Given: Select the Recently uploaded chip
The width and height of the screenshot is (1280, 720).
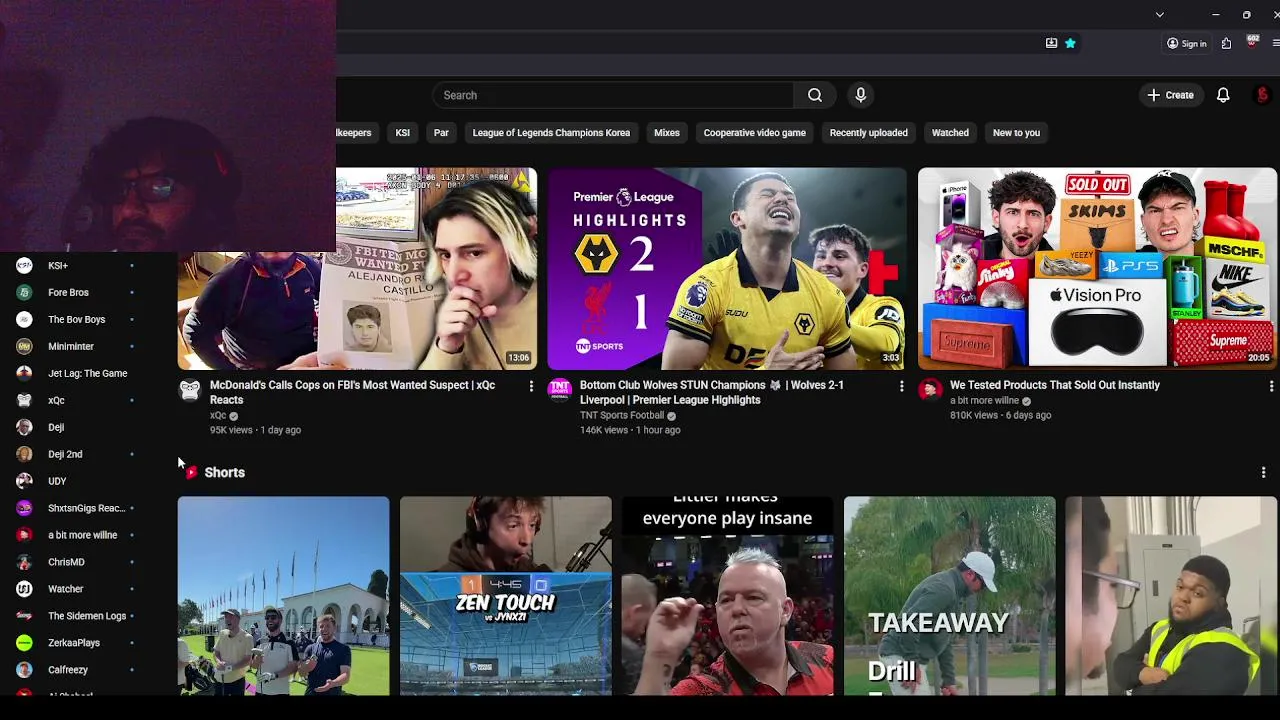Looking at the screenshot, I should tap(868, 132).
